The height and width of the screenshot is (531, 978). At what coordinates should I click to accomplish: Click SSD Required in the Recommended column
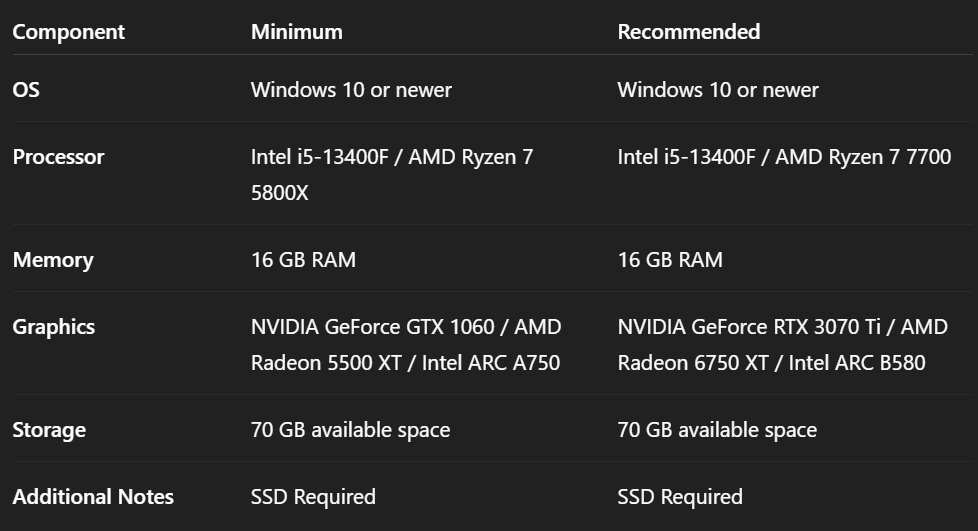click(x=680, y=497)
